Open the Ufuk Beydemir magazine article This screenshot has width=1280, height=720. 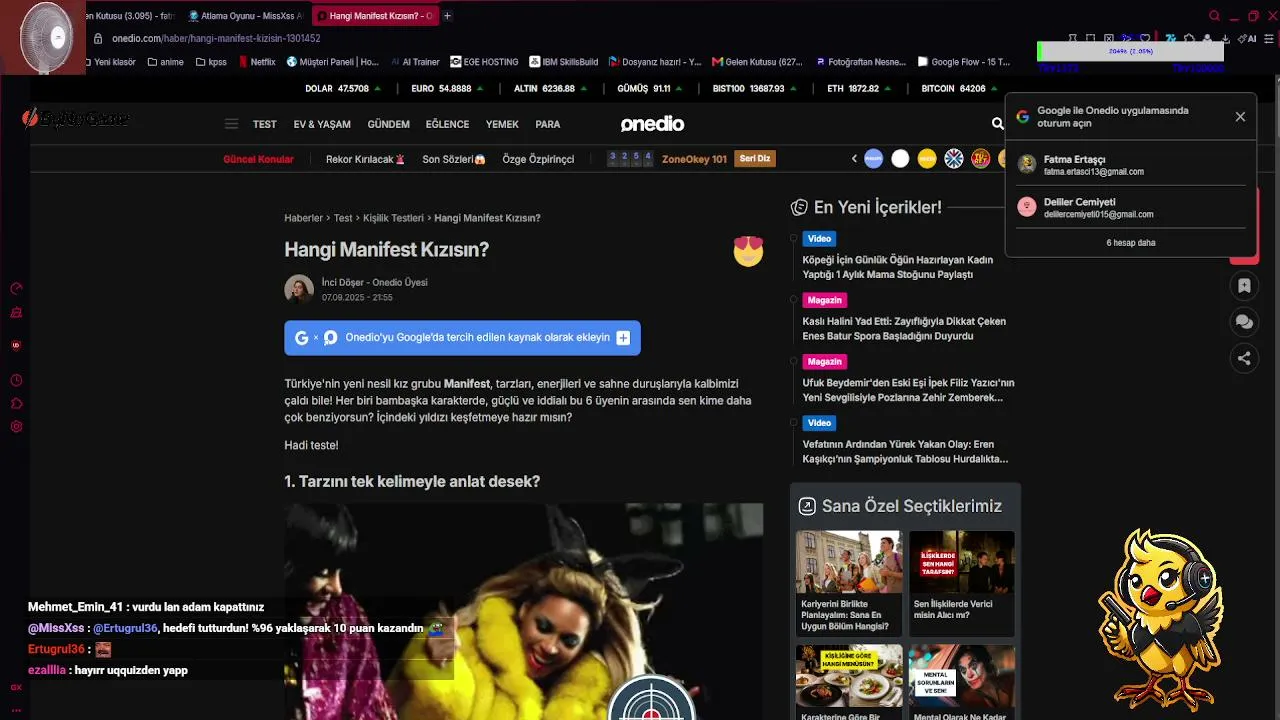(x=908, y=390)
